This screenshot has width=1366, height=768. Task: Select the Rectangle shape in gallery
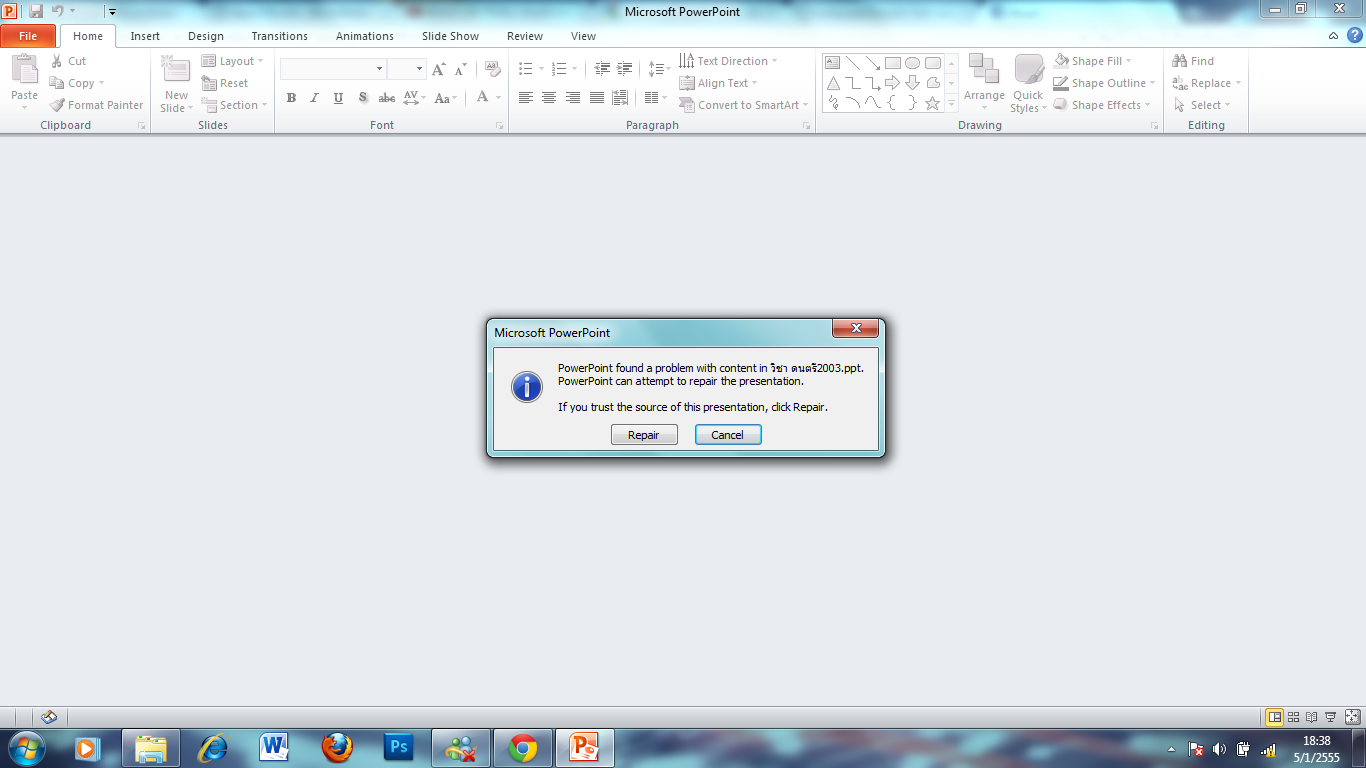(893, 62)
